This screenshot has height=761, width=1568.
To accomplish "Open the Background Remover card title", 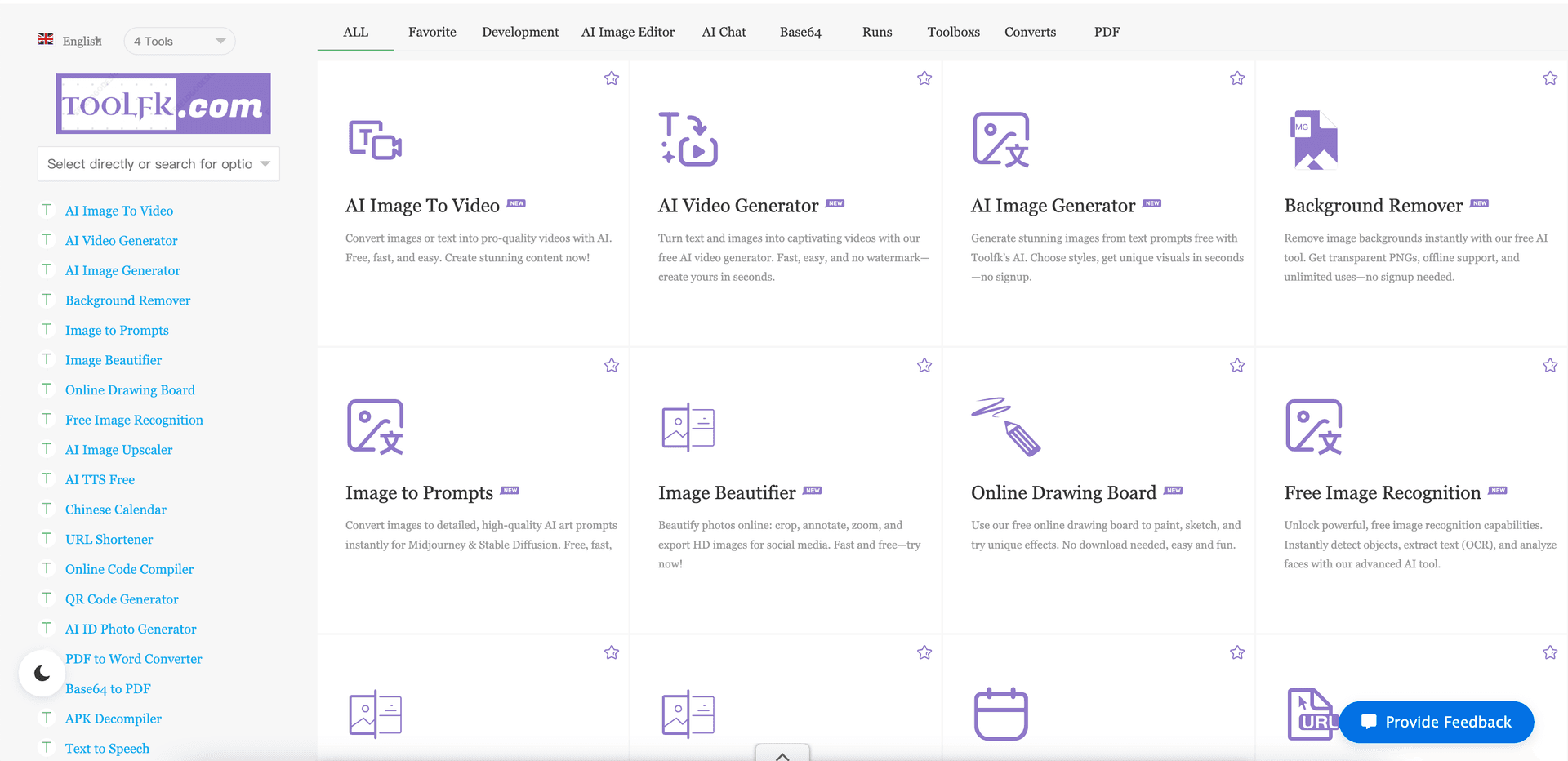I will 1373,206.
